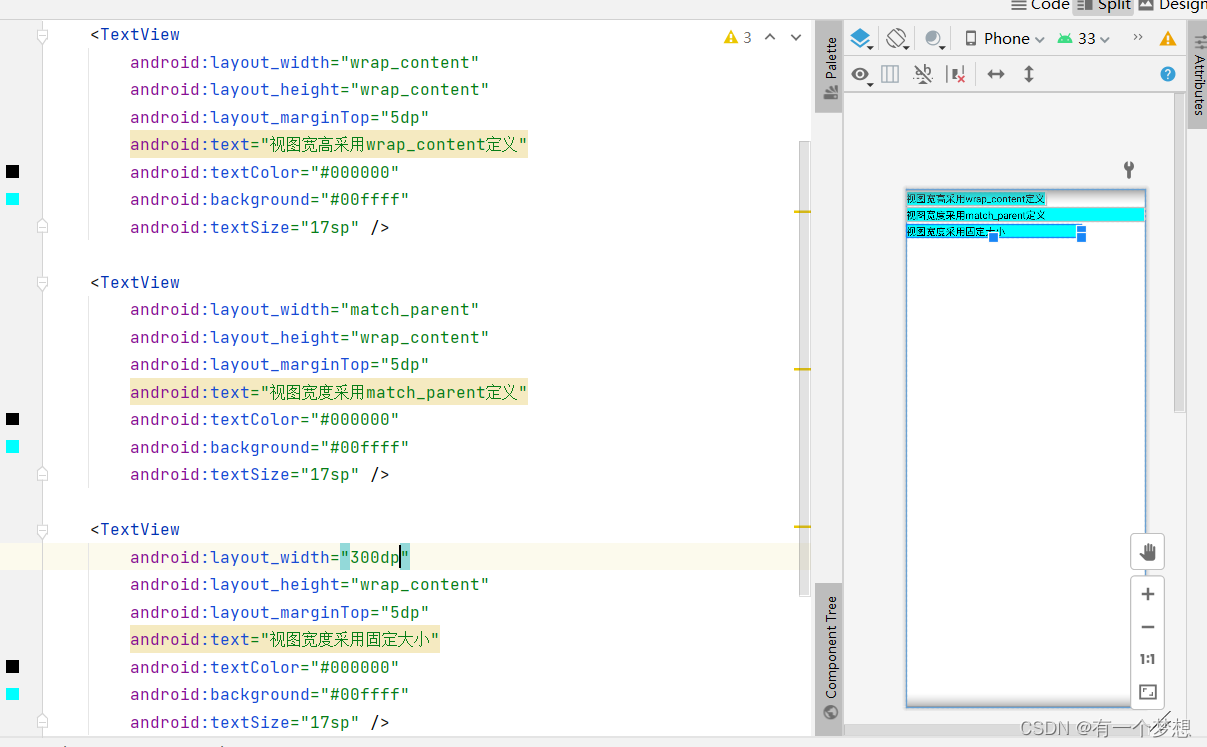Image resolution: width=1207 pixels, height=747 pixels.
Task: Open the Component Tree side panel
Action: [x=830, y=658]
